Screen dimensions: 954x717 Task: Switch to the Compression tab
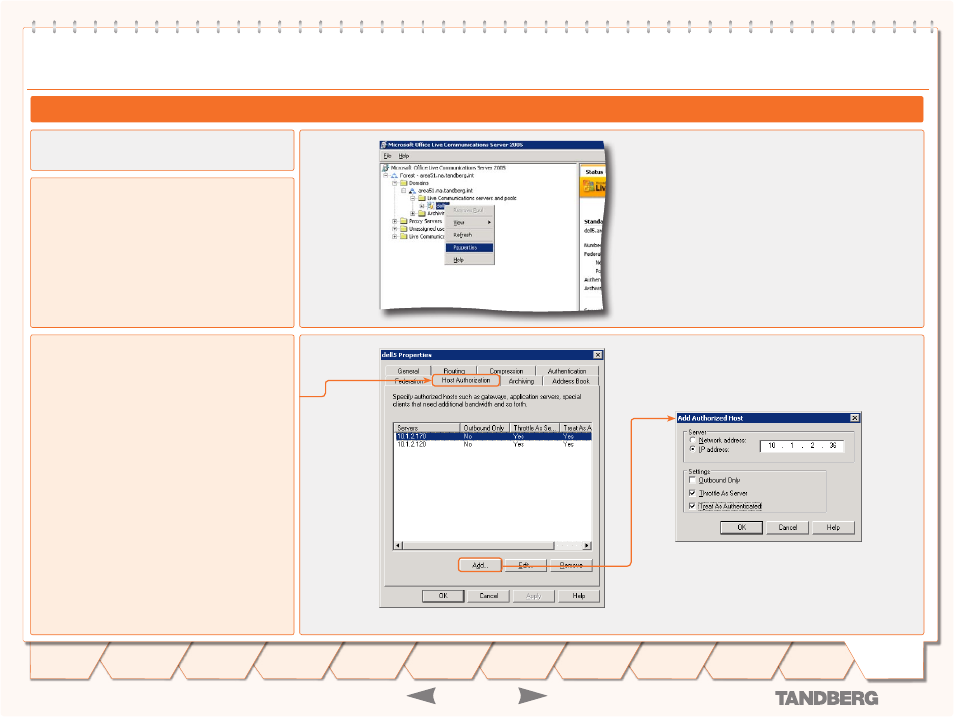[506, 371]
